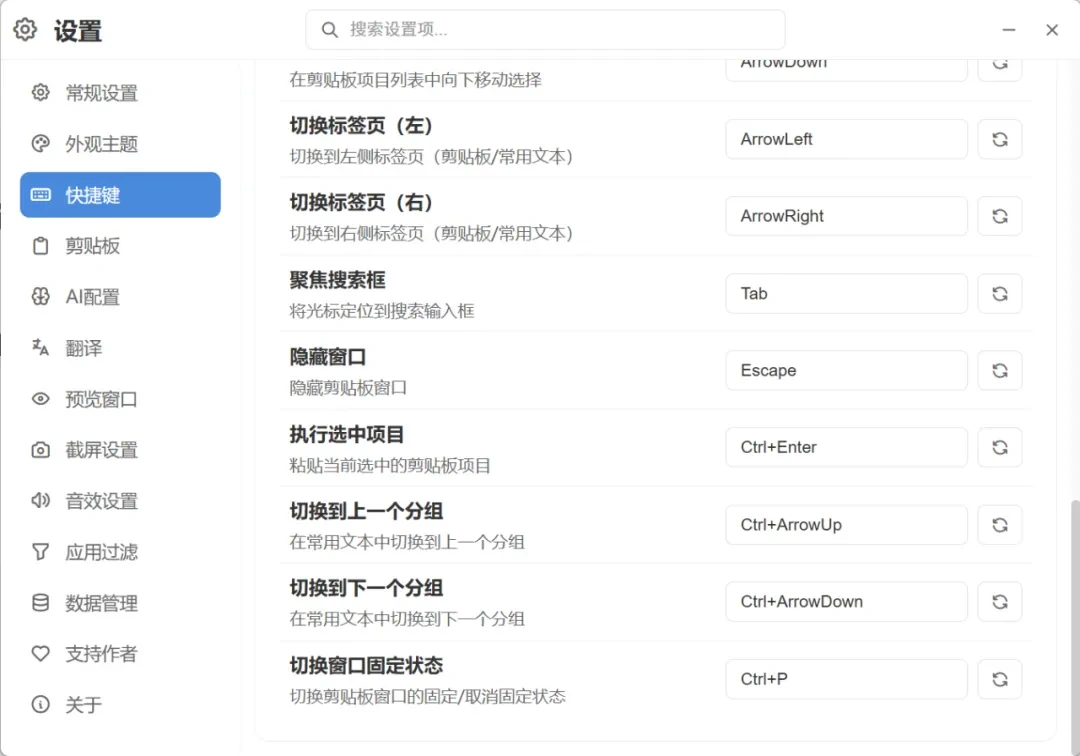Screen dimensions: 1080x756
Task: Go to 截屏设置 section
Action: pos(120,450)
